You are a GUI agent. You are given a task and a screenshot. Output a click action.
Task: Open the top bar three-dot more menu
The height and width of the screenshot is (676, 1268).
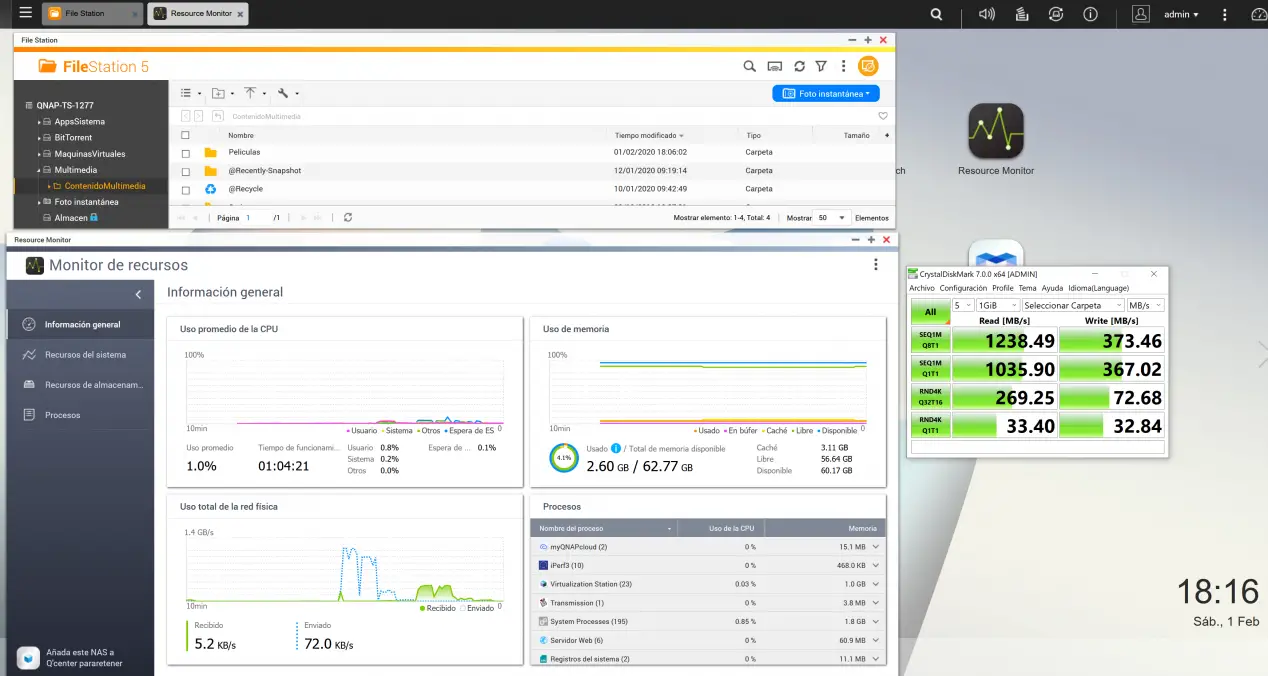[x=1223, y=14]
